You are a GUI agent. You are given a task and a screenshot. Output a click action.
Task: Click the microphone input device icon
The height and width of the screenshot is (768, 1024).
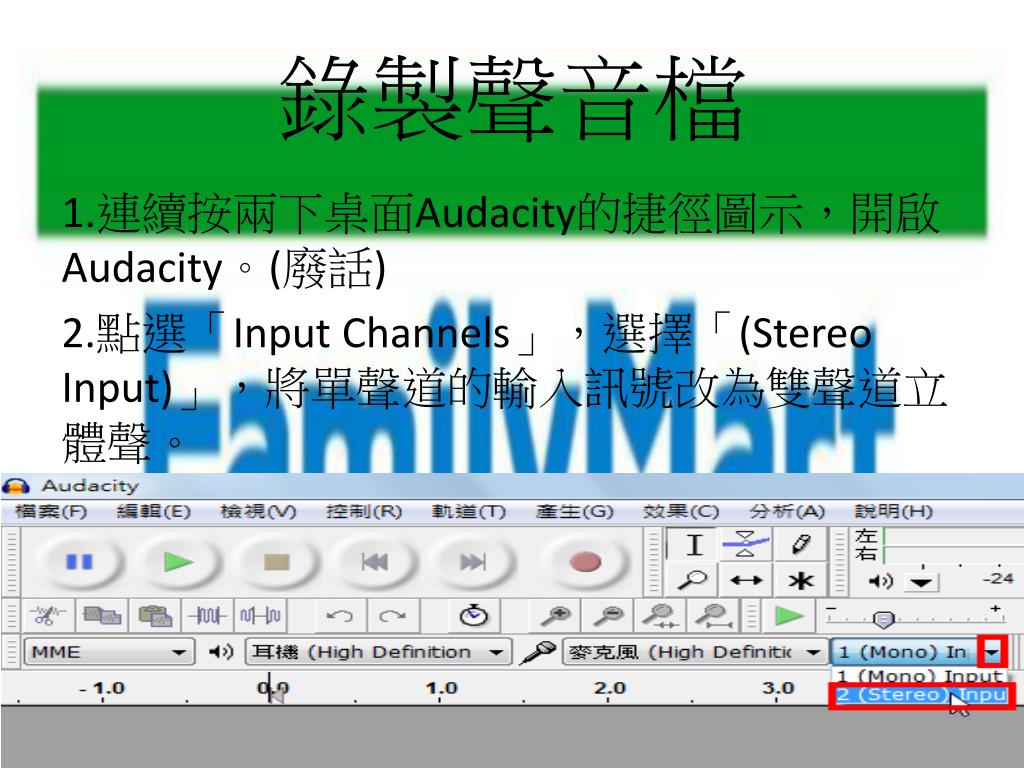537,651
